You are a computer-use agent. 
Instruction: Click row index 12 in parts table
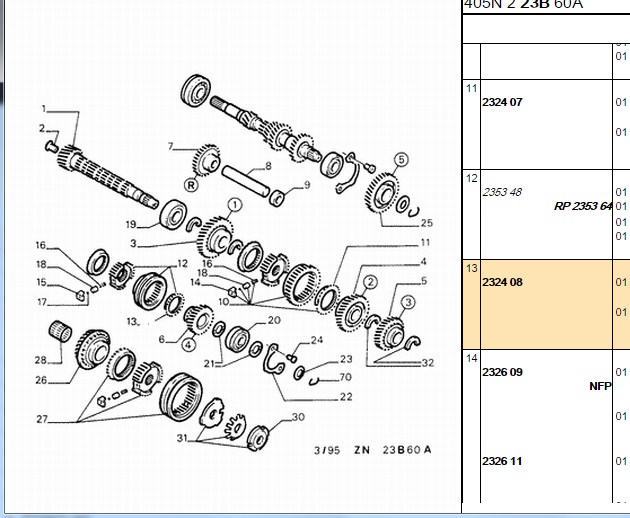[x=471, y=178]
